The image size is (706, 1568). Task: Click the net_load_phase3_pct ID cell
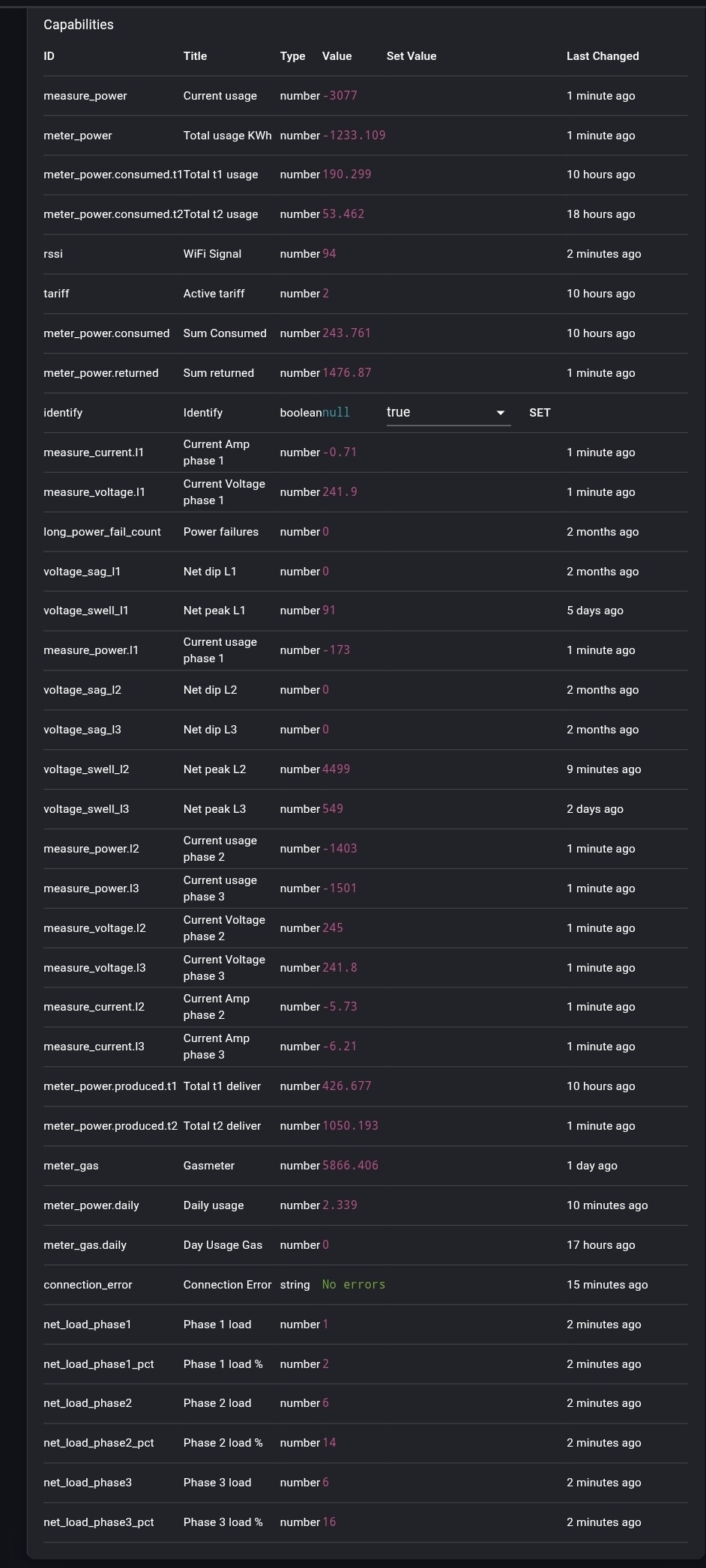[x=99, y=1522]
